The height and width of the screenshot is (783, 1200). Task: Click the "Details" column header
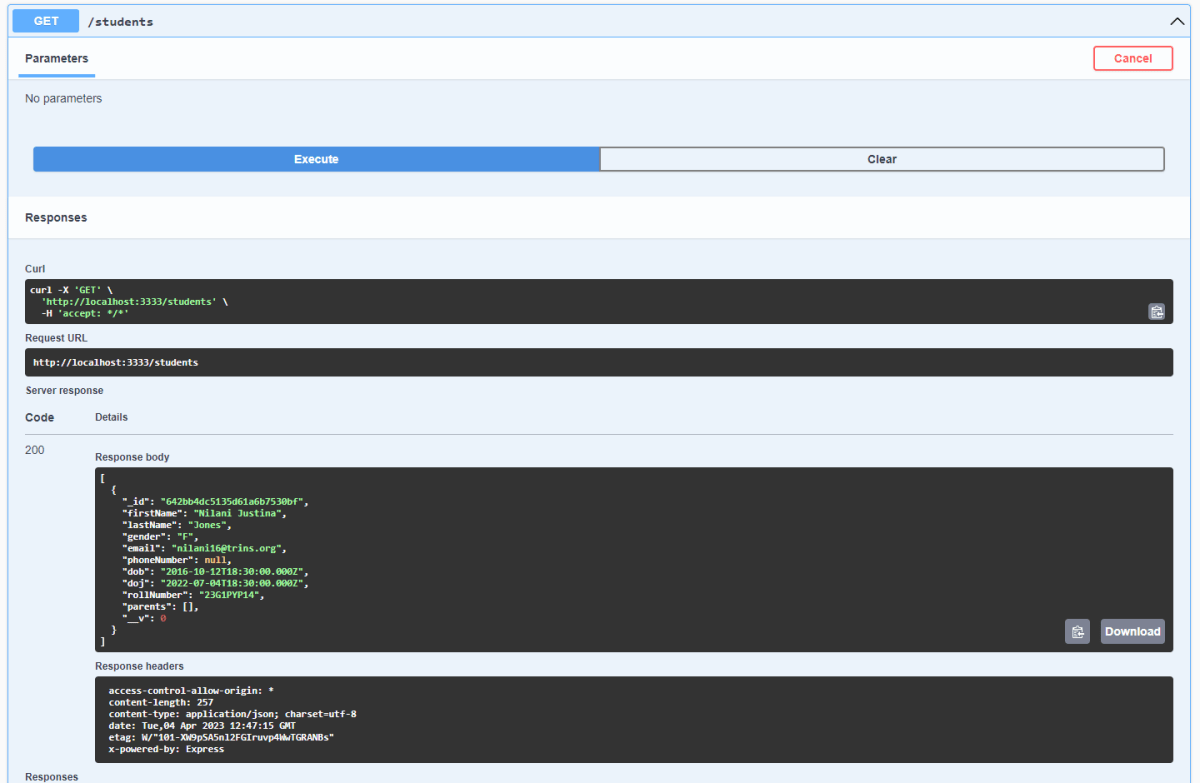[x=111, y=417]
